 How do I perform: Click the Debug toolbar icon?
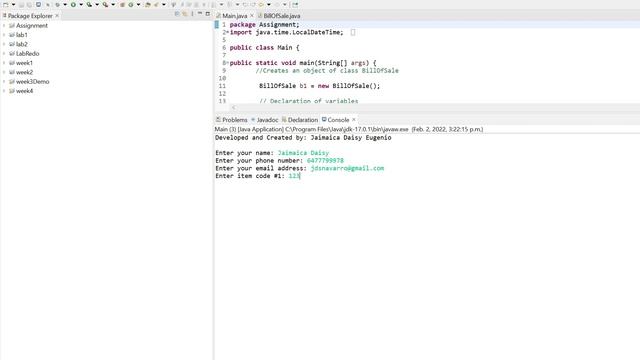57,4
